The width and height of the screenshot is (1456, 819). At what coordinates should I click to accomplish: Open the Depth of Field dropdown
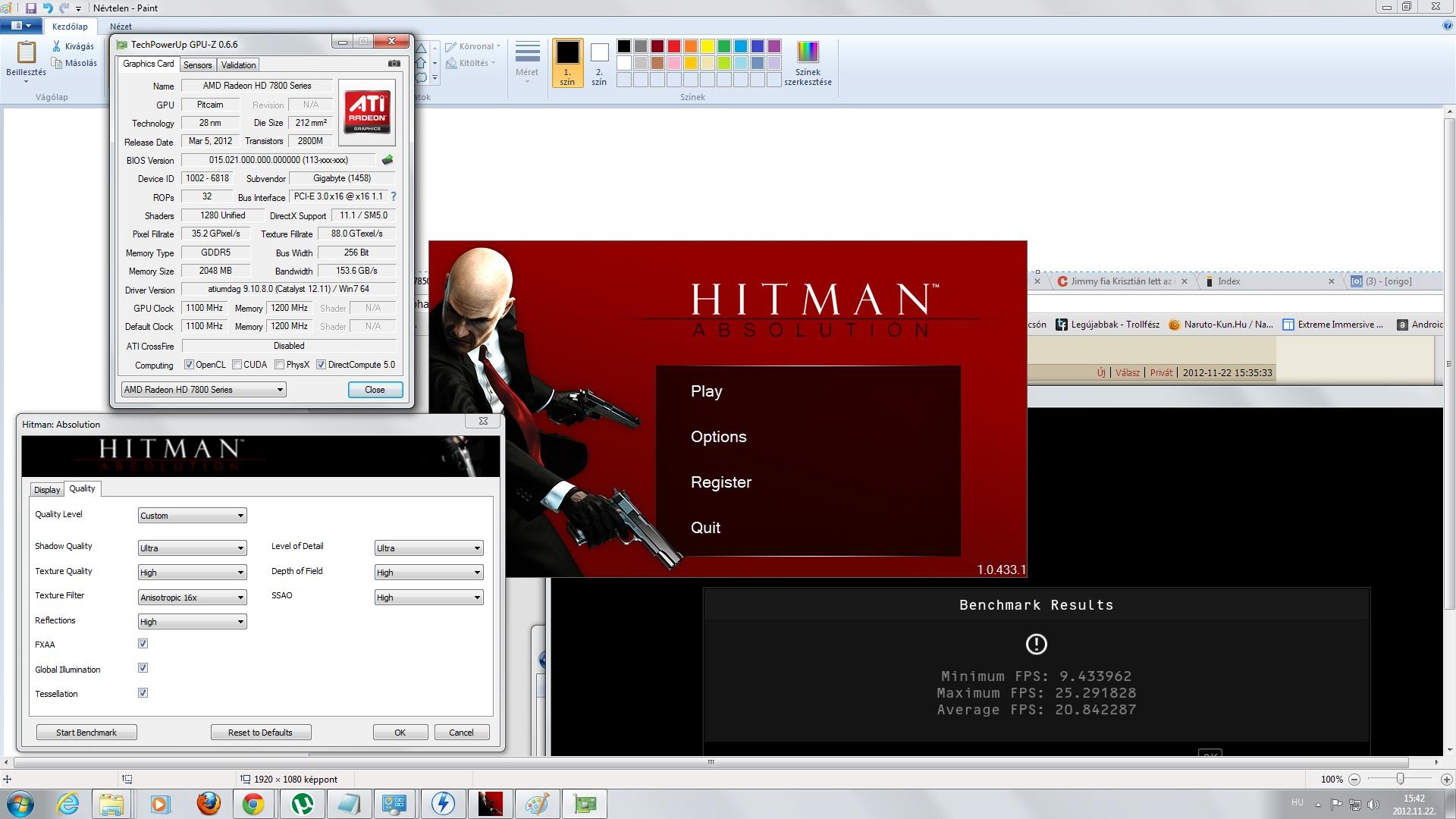pos(429,573)
